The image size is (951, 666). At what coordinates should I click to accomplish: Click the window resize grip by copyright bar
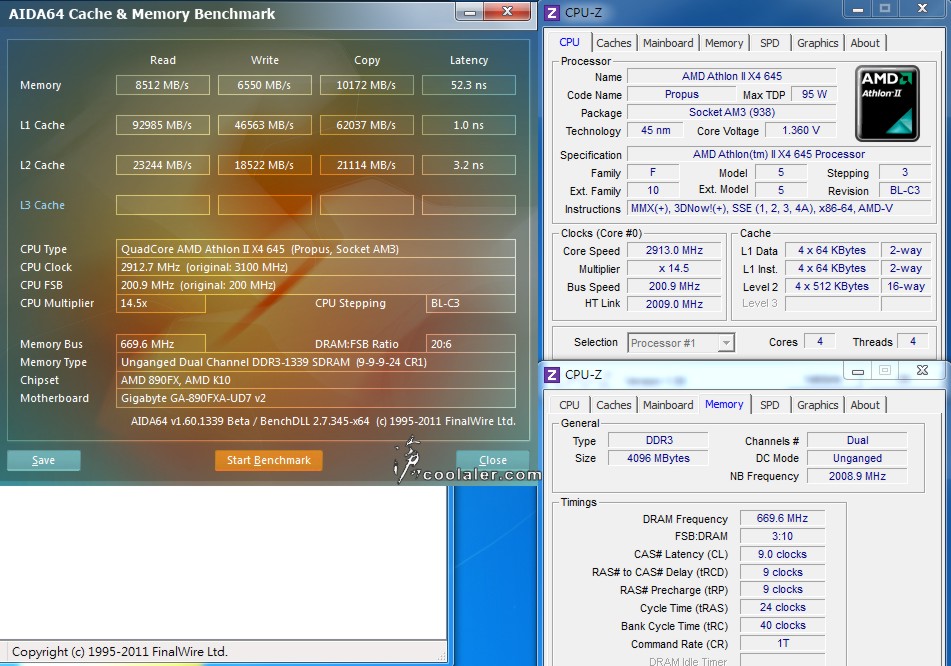[442, 656]
